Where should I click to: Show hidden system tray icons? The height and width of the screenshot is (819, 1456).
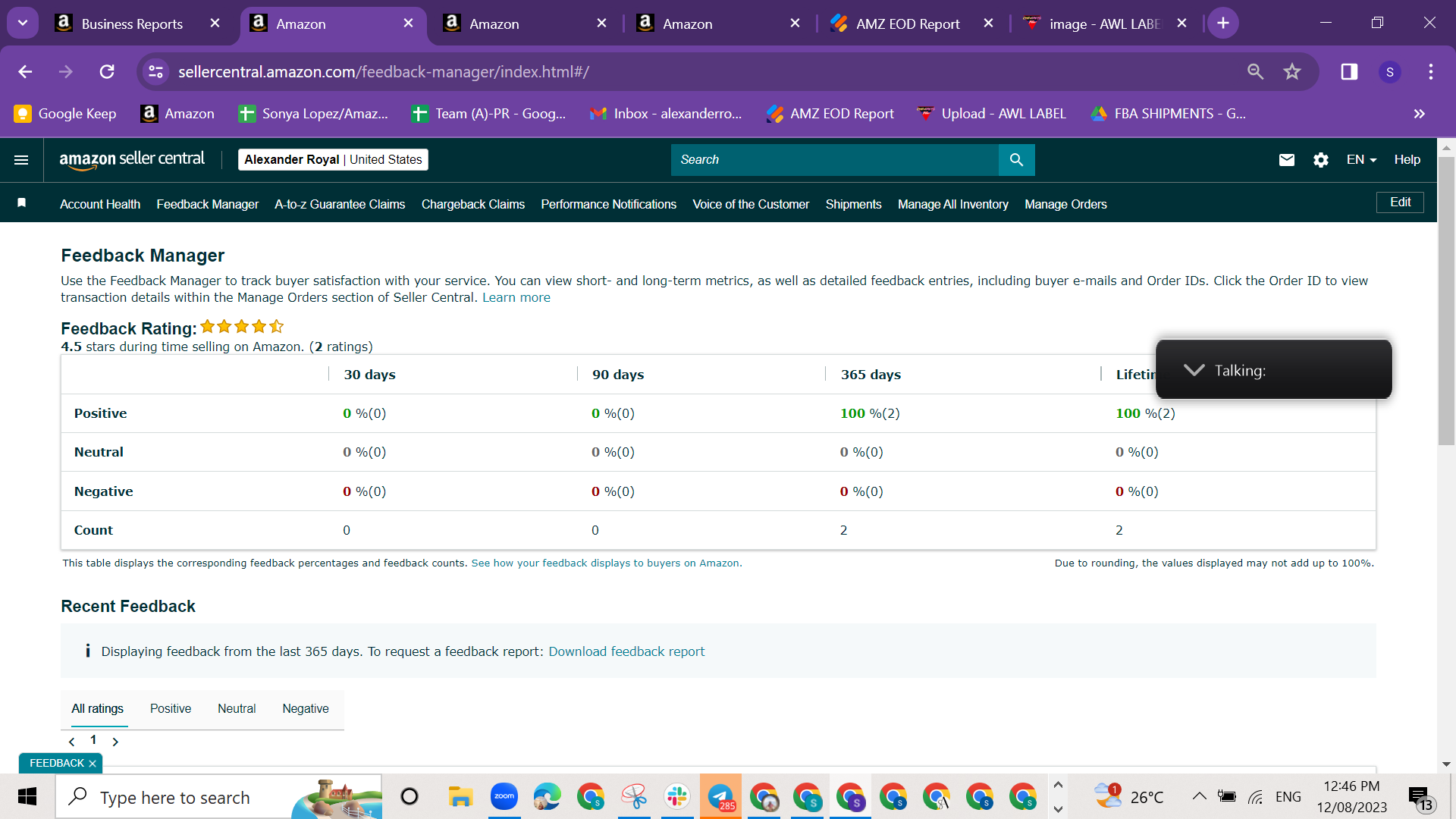(x=1199, y=796)
